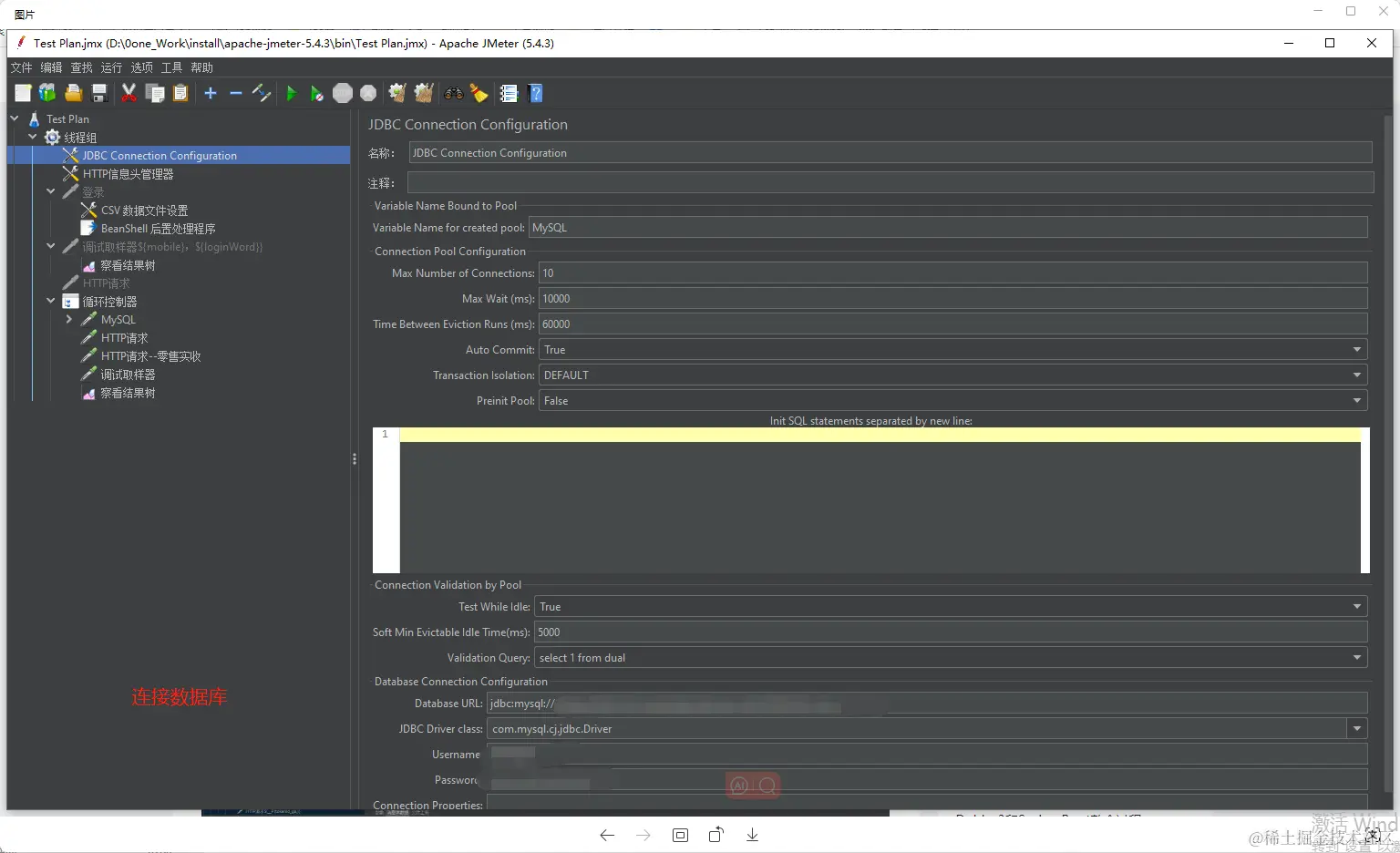Open the 查找 menu
Screen dimensions: 1400x853
pyautogui.click(x=81, y=67)
